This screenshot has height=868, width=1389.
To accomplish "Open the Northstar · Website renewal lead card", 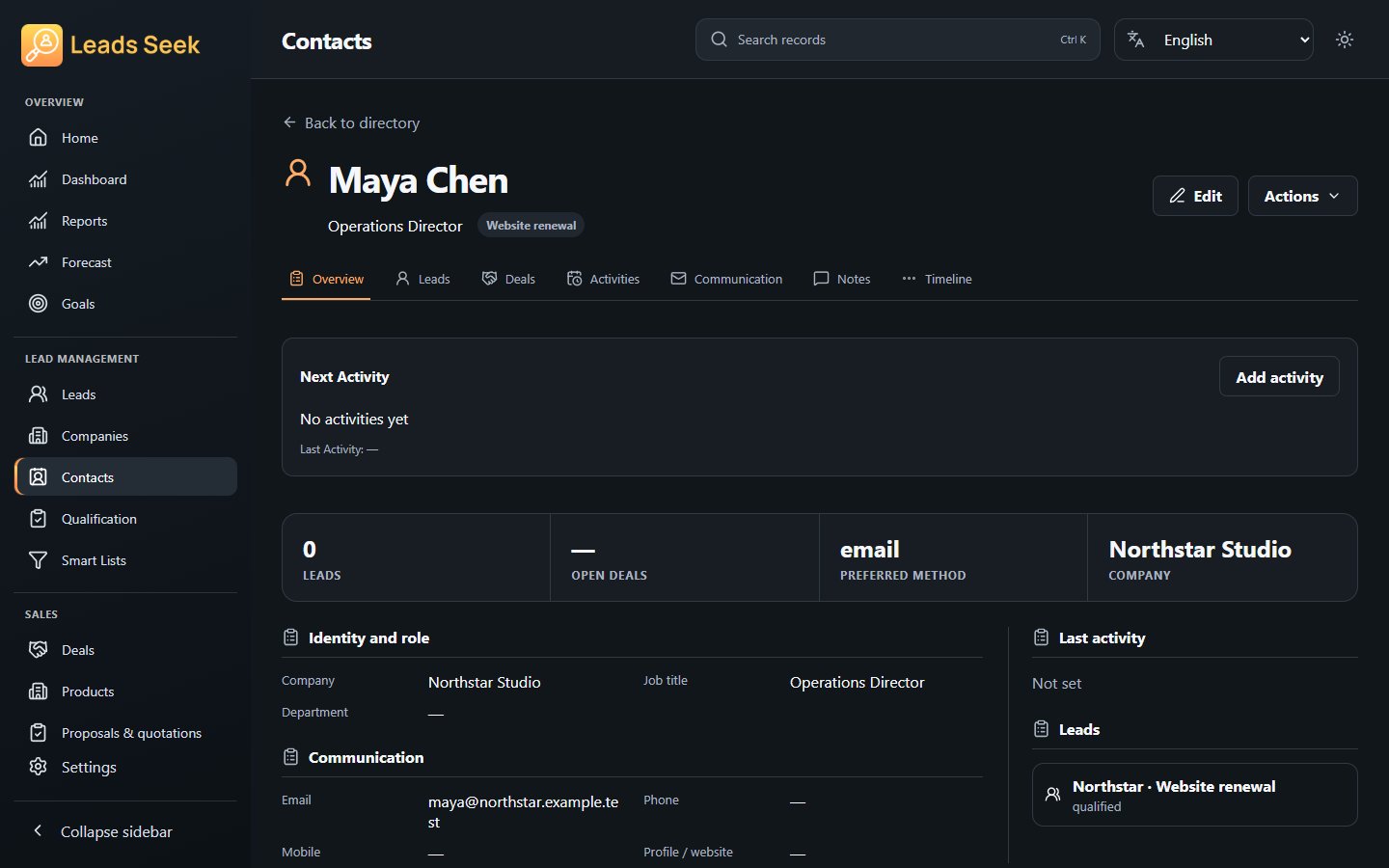I will [1194, 795].
